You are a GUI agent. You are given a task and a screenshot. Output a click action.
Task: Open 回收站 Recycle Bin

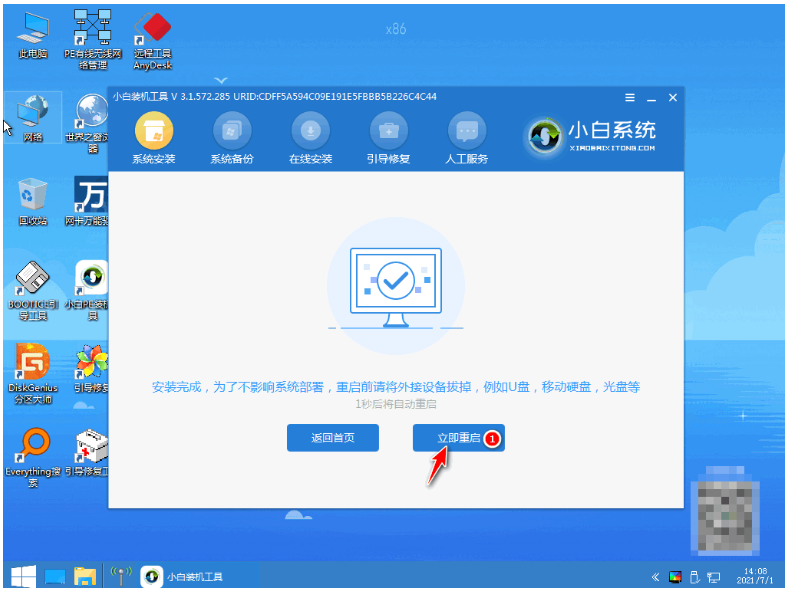(x=33, y=201)
